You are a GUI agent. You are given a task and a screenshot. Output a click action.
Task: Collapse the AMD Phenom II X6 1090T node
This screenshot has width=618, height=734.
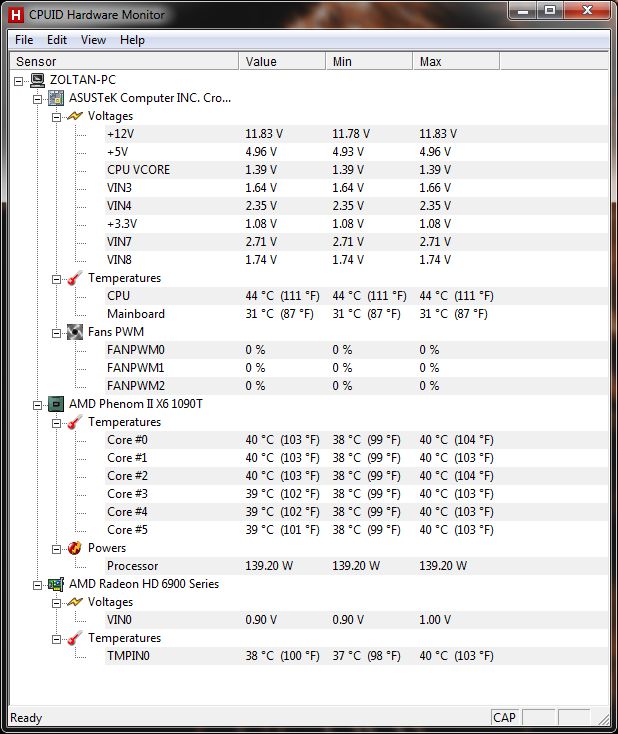39,404
